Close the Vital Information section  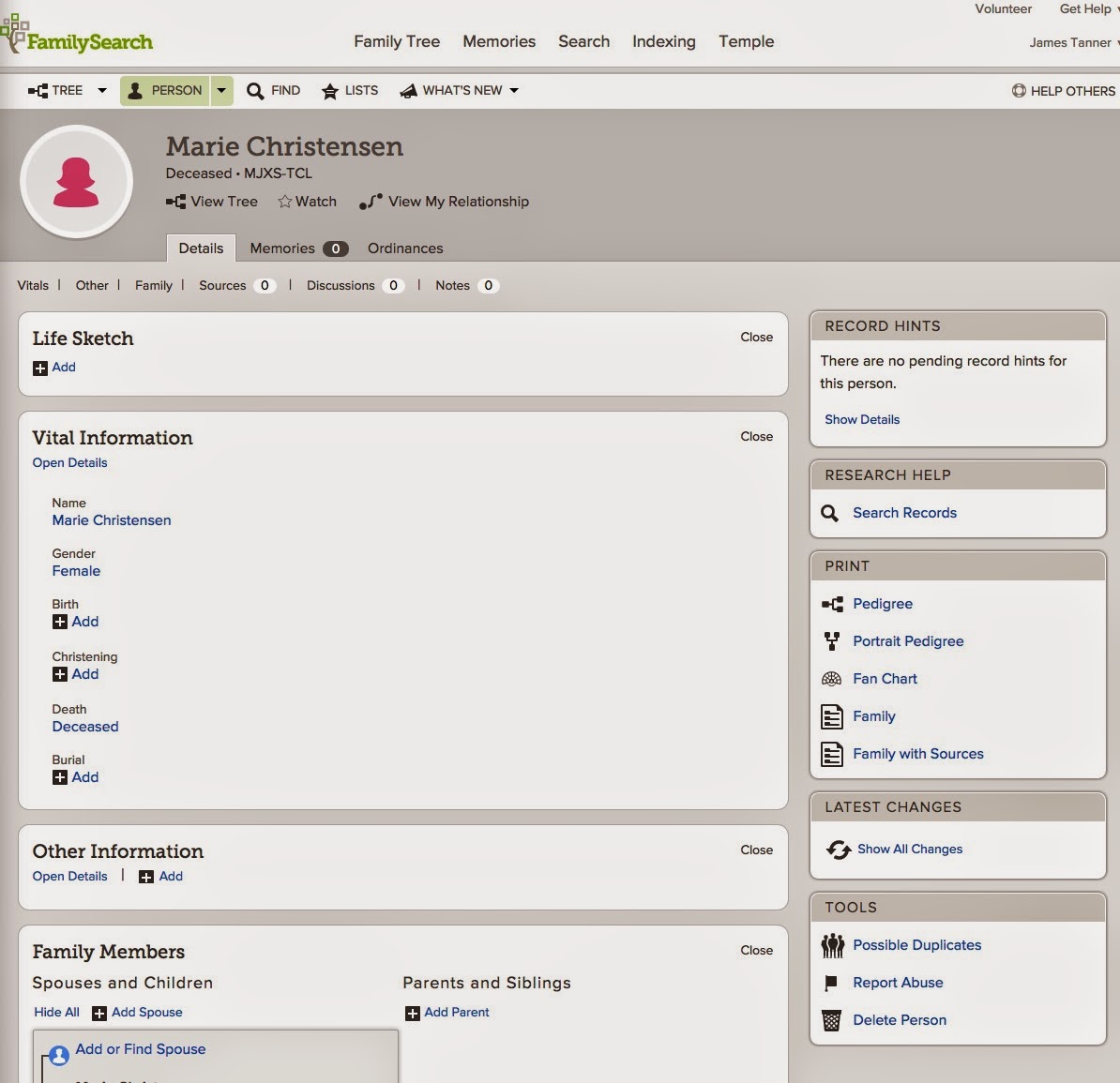click(756, 436)
